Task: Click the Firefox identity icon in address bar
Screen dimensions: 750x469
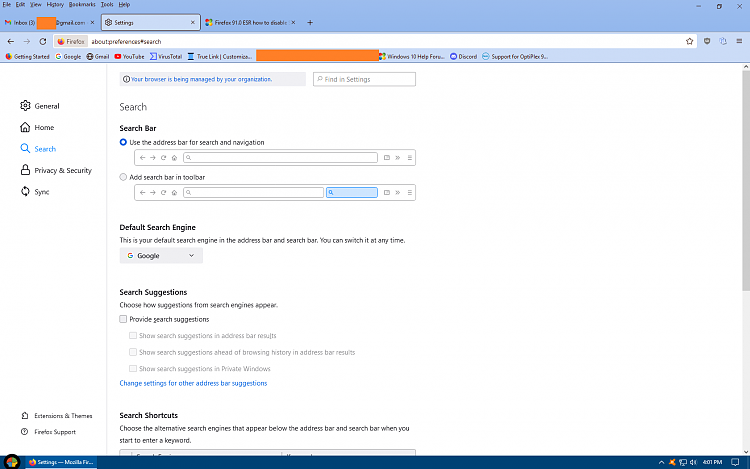Action: click(x=71, y=42)
